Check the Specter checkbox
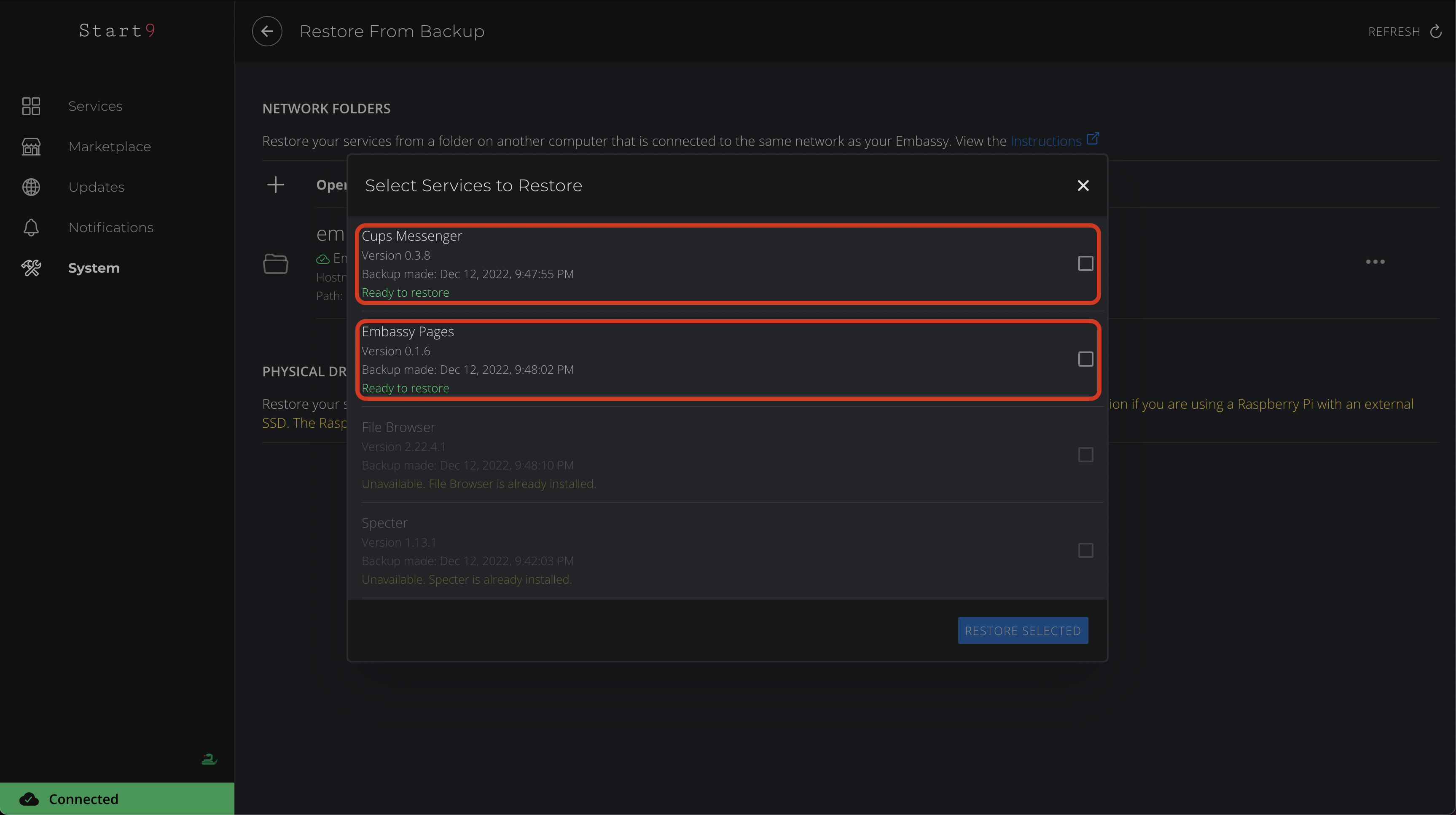 (x=1085, y=550)
